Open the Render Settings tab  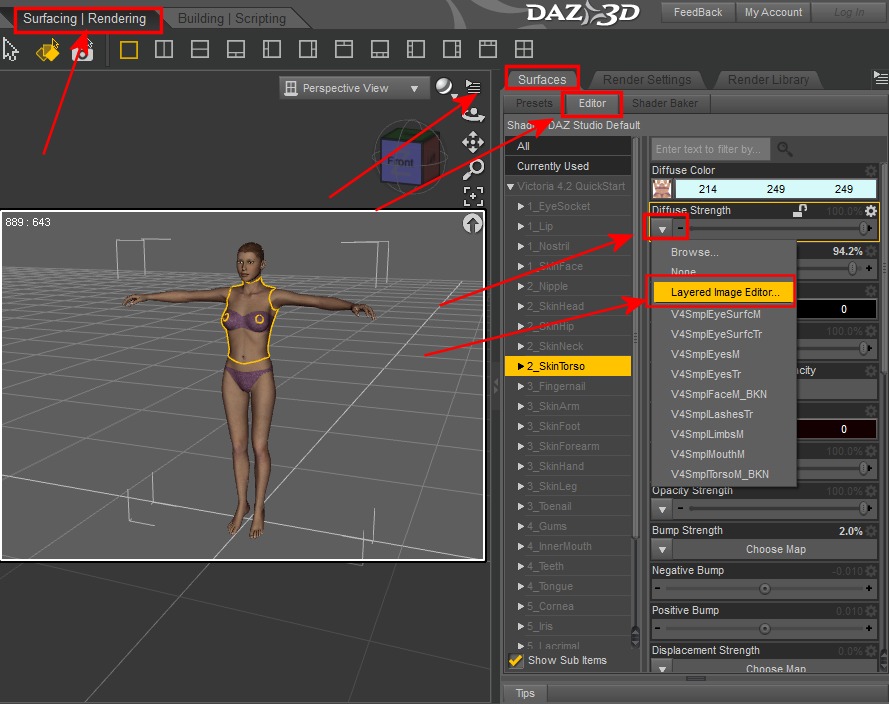pos(647,79)
